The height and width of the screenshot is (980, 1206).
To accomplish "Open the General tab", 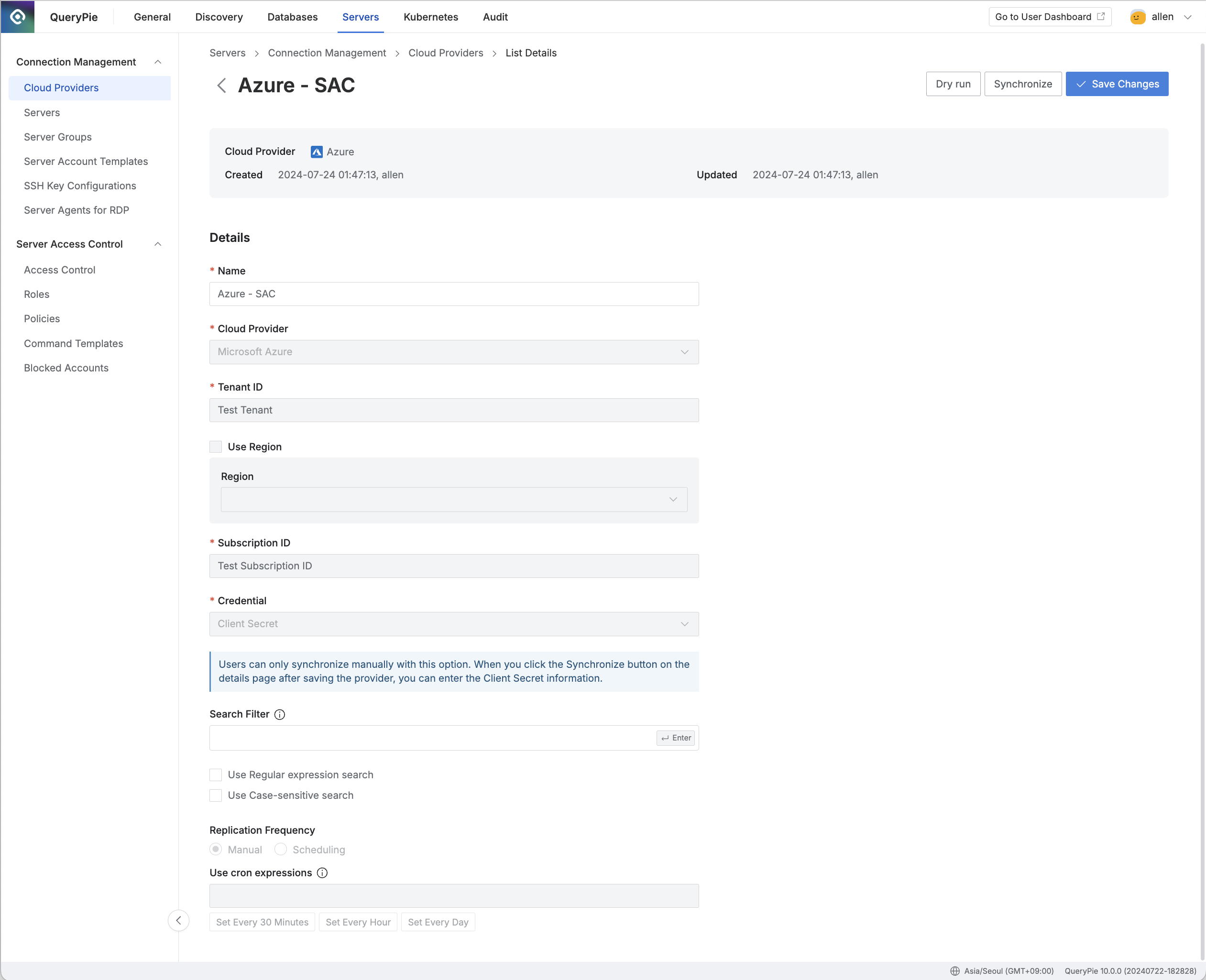I will [152, 17].
